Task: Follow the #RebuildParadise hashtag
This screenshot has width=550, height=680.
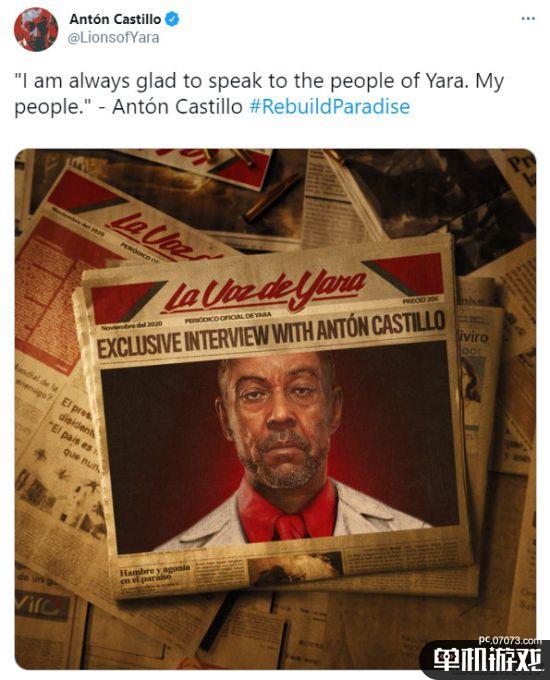Action: (329, 107)
